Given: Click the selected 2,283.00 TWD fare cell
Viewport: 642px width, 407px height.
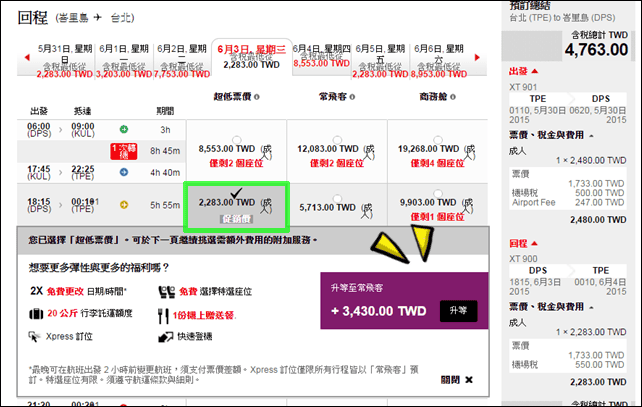Looking at the screenshot, I should tap(237, 206).
